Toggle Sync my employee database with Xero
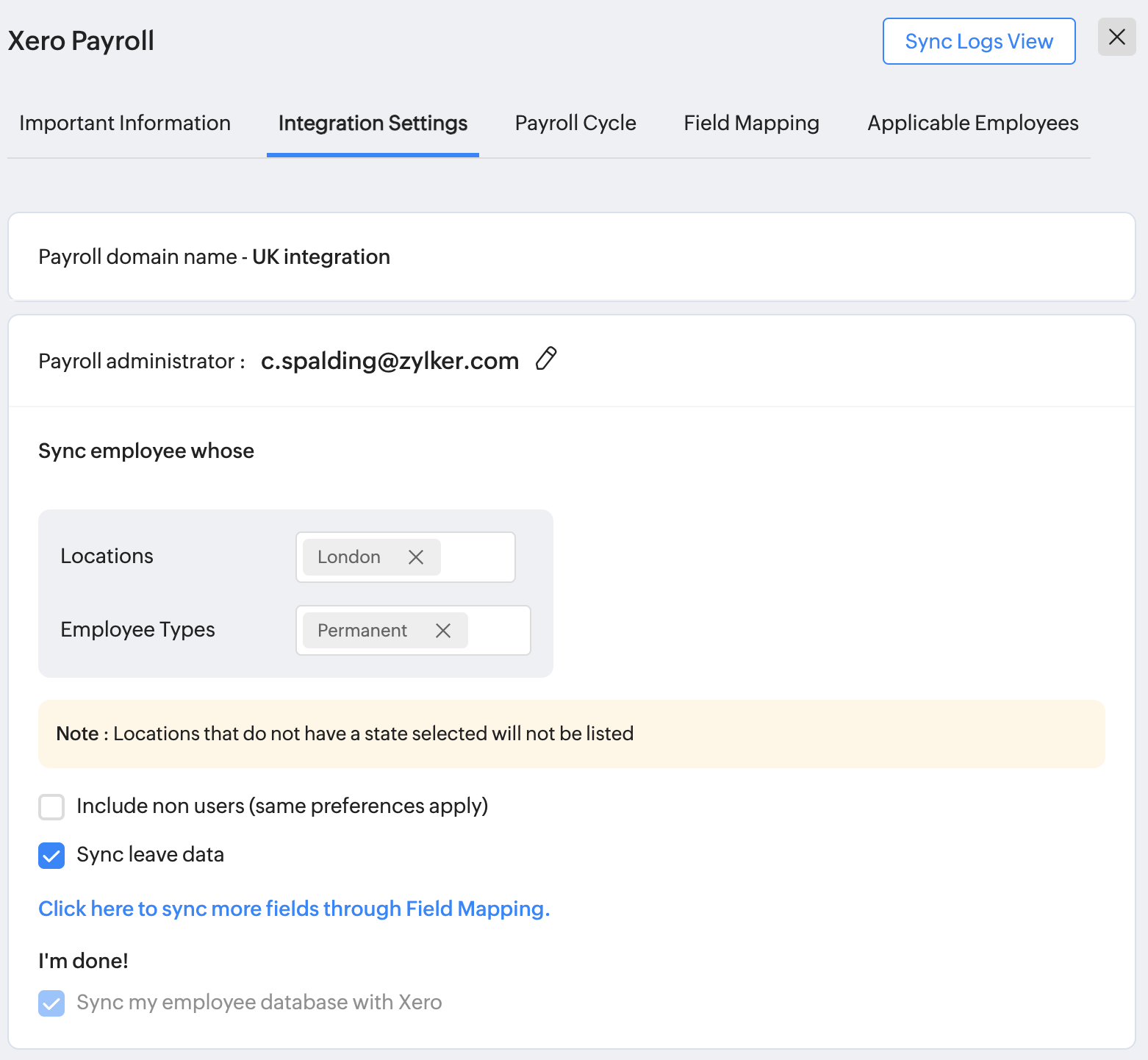This screenshot has height=1060, width=1148. point(51,1003)
